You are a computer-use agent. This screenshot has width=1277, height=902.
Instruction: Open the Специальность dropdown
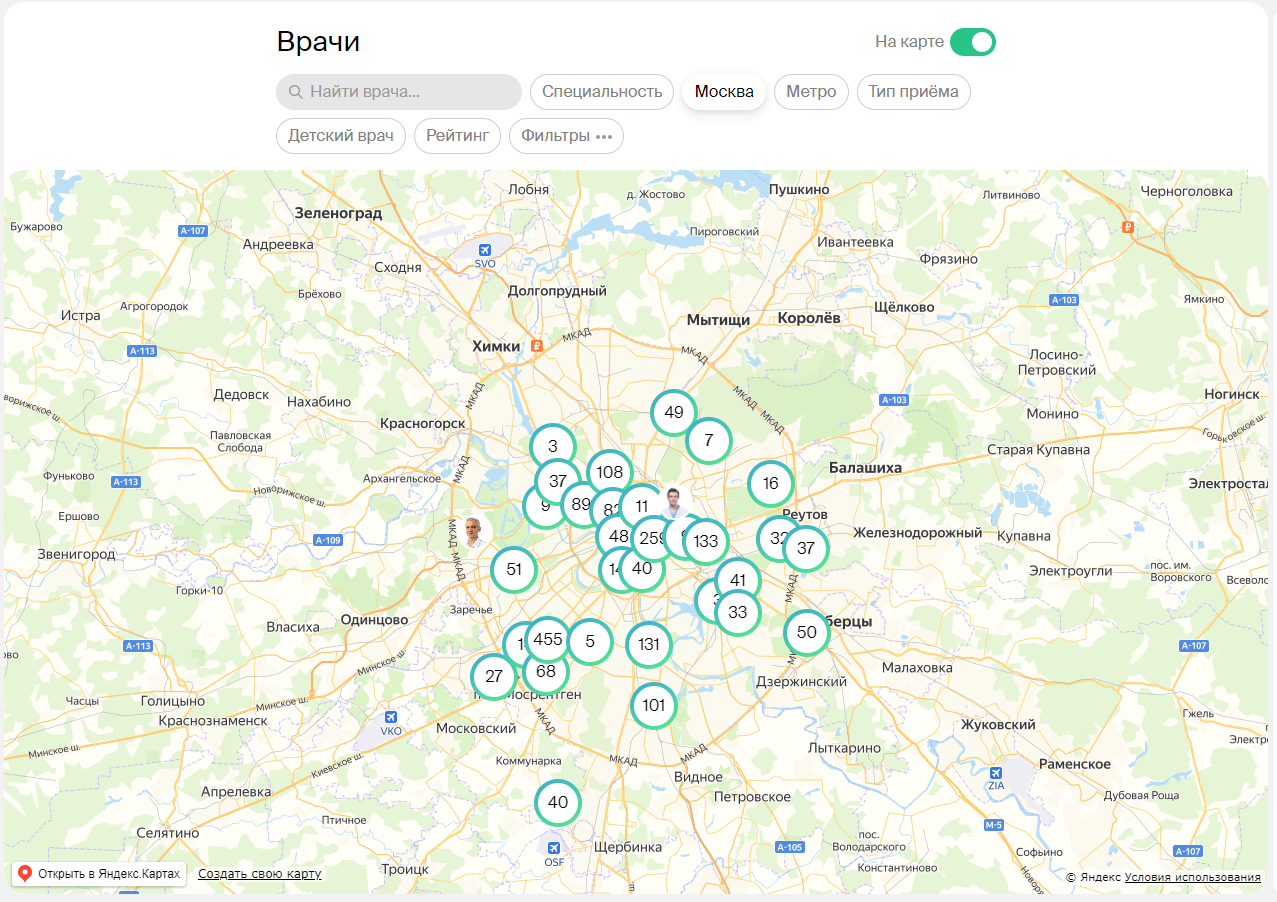click(602, 92)
